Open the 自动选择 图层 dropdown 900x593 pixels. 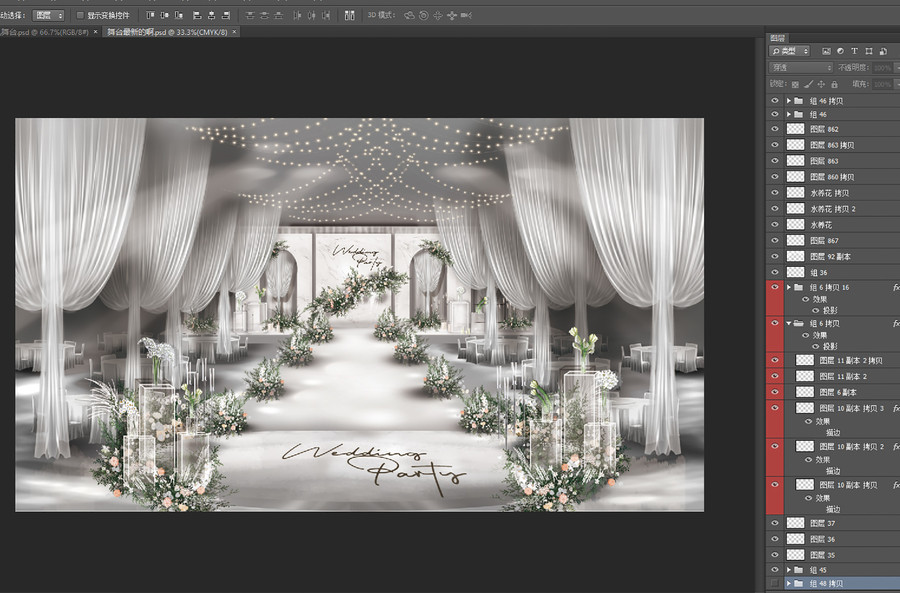[49, 15]
